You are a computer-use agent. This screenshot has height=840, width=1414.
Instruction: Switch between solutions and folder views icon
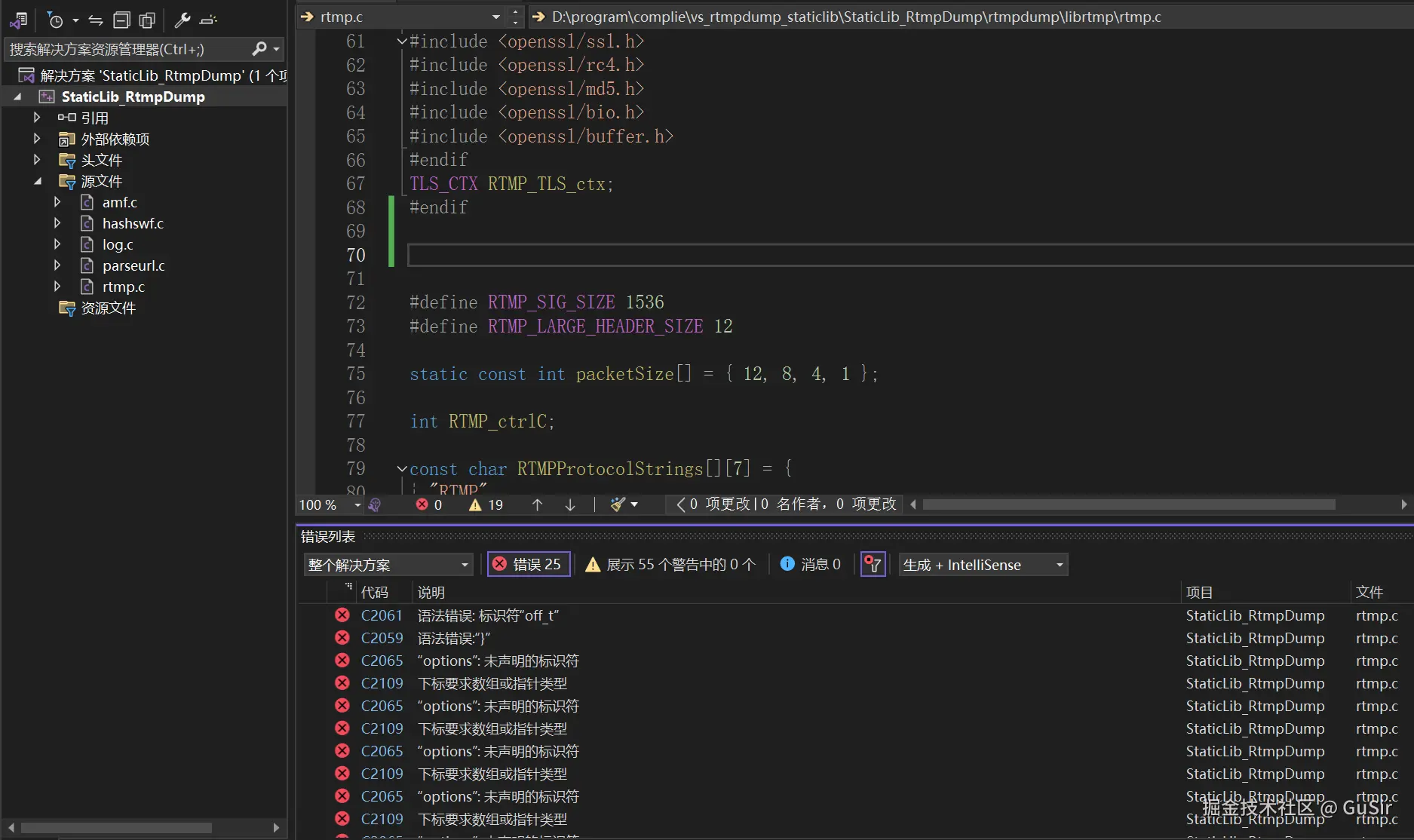click(x=19, y=20)
